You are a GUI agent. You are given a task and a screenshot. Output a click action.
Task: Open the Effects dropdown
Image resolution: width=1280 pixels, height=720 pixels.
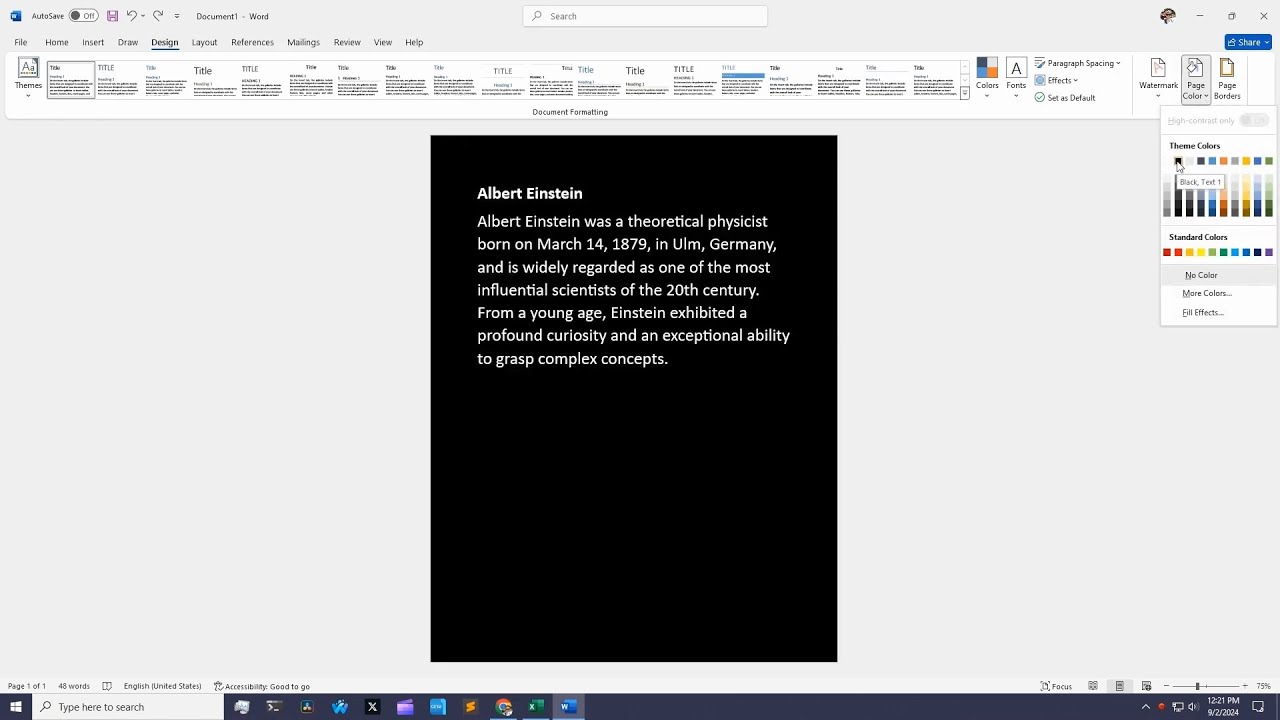1056,80
